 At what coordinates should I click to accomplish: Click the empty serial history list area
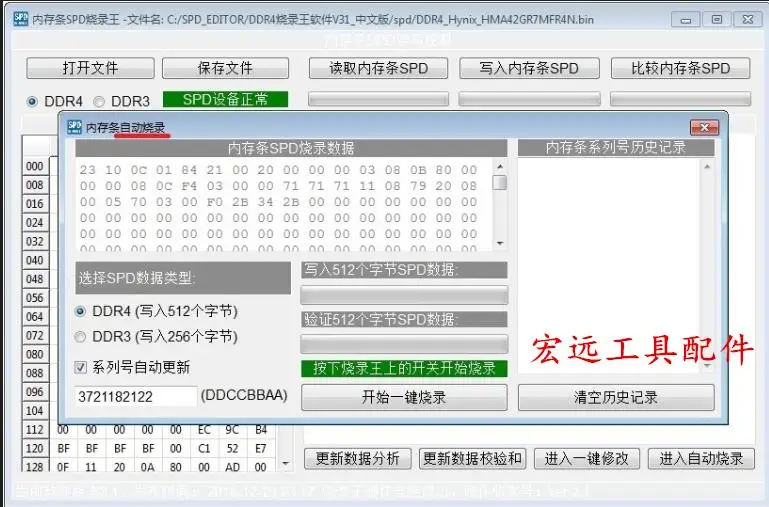click(609, 265)
